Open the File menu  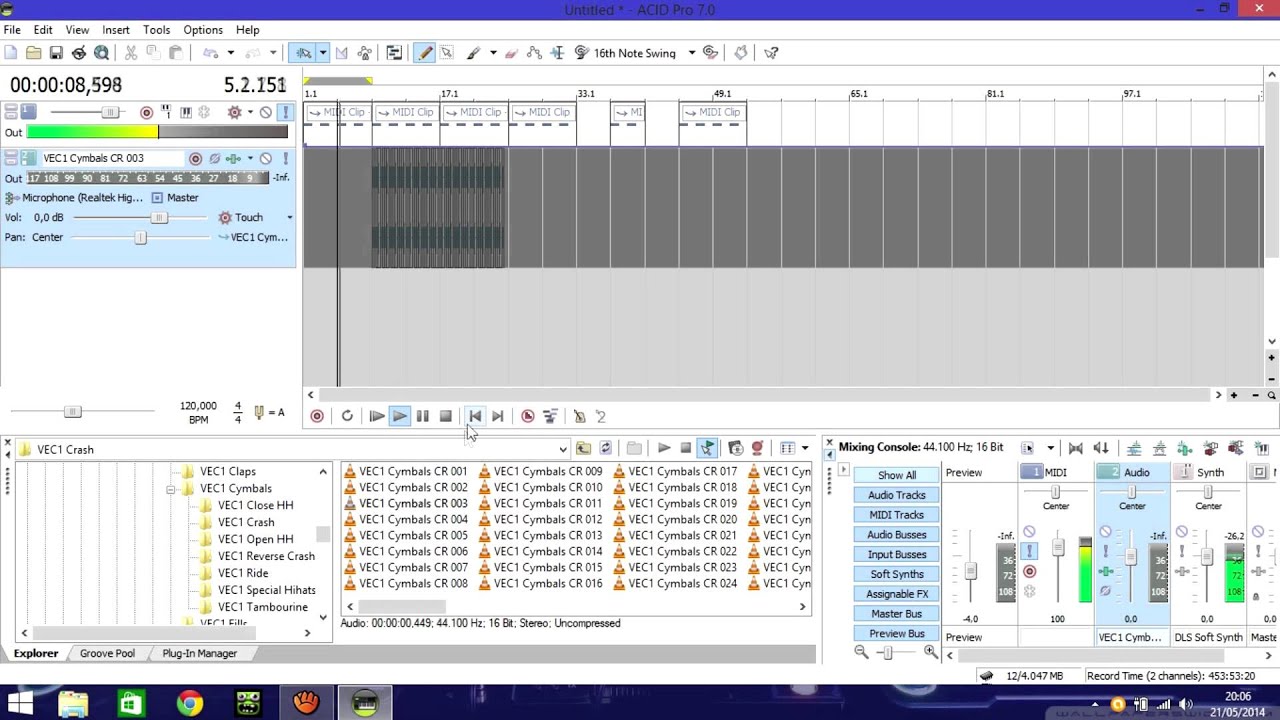[x=12, y=30]
